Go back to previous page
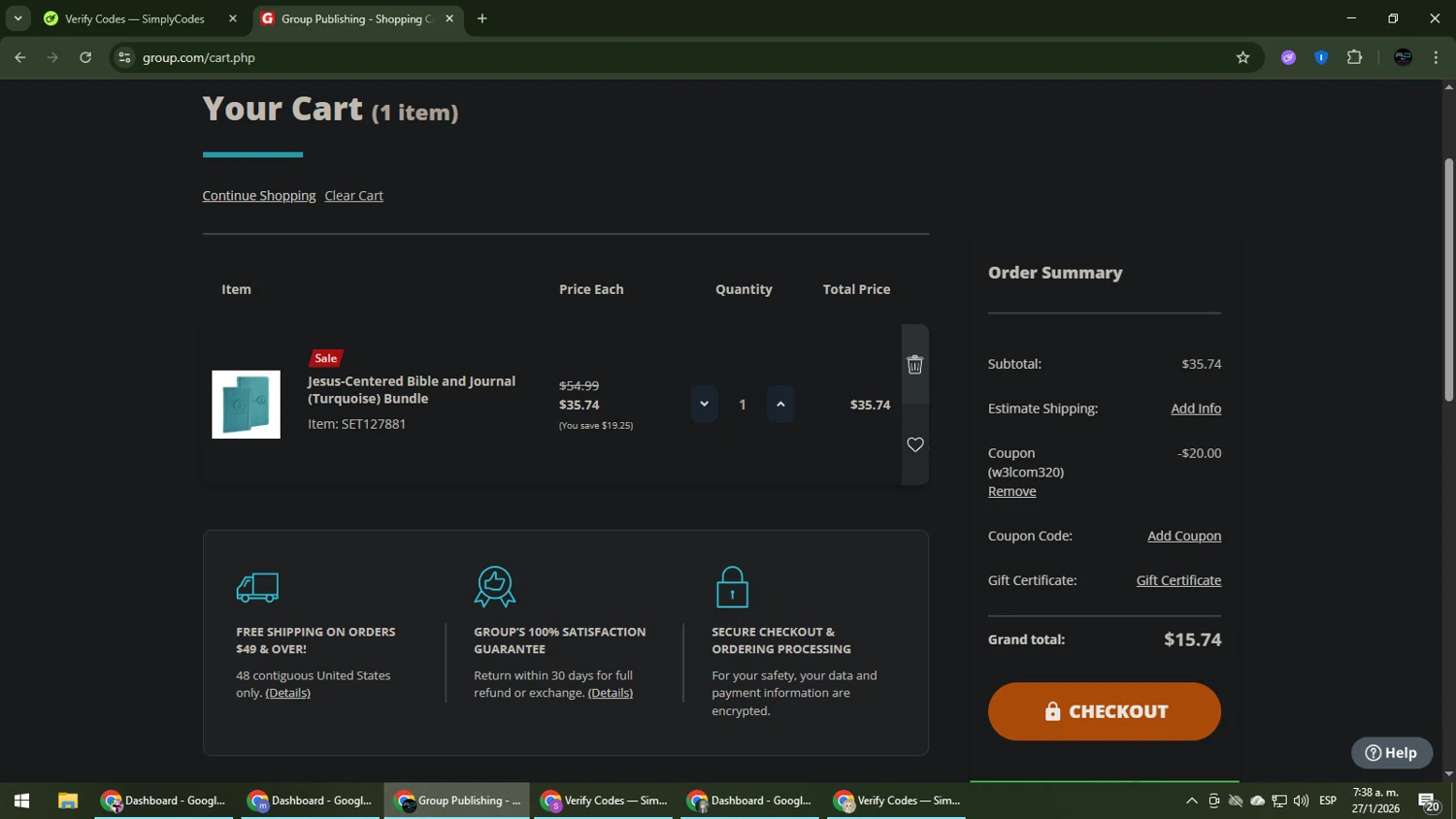Viewport: 1456px width, 819px height. (20, 57)
